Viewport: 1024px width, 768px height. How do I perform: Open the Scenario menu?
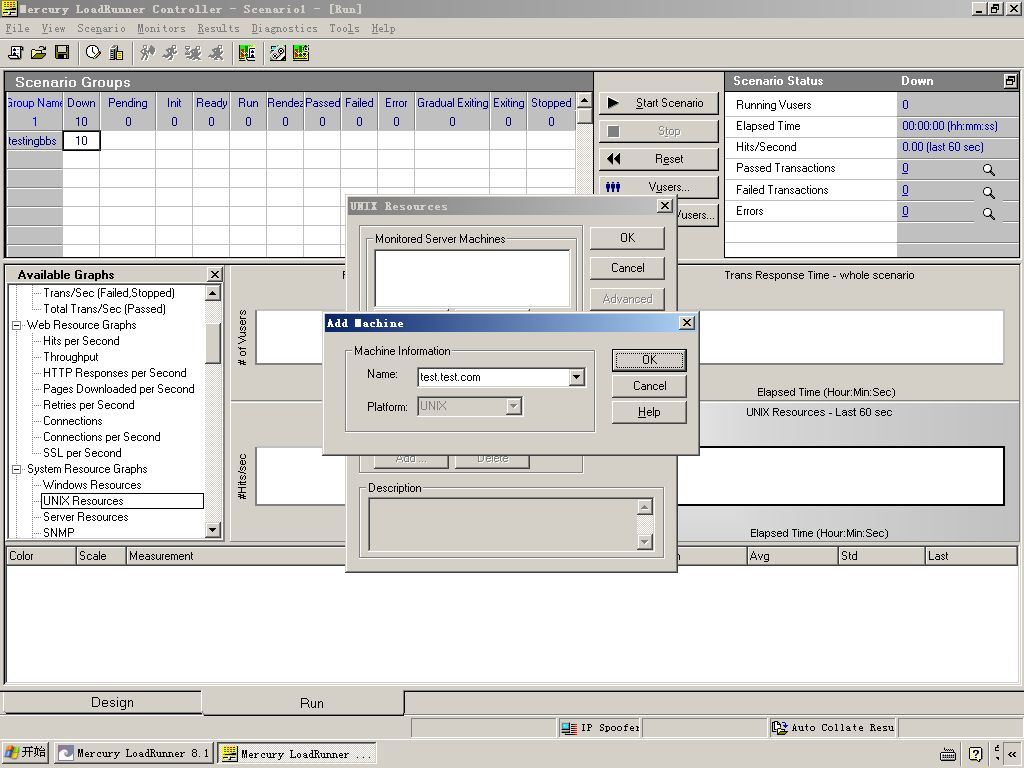(x=101, y=29)
